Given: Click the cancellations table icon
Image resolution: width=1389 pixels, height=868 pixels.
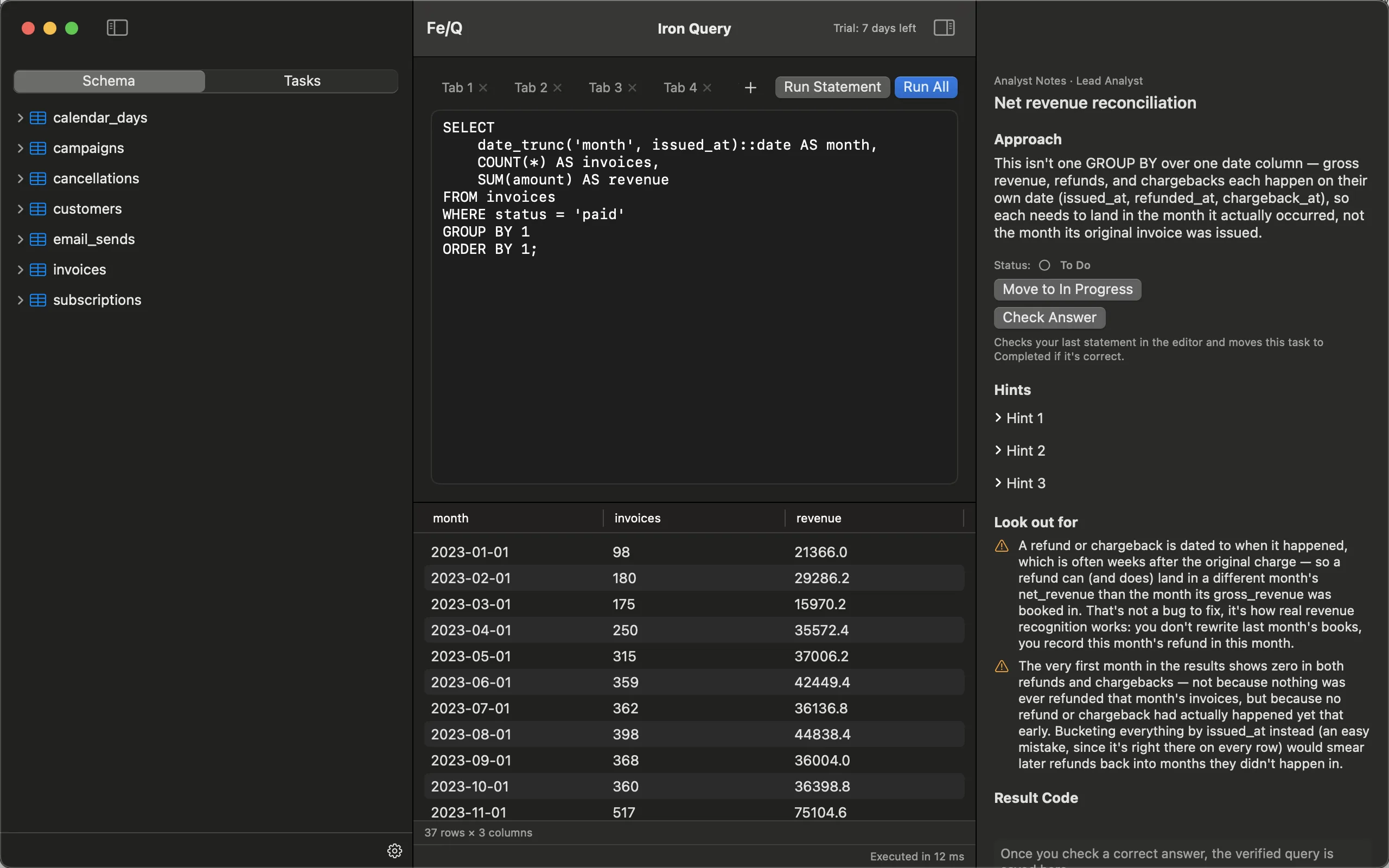Looking at the screenshot, I should click(38, 178).
